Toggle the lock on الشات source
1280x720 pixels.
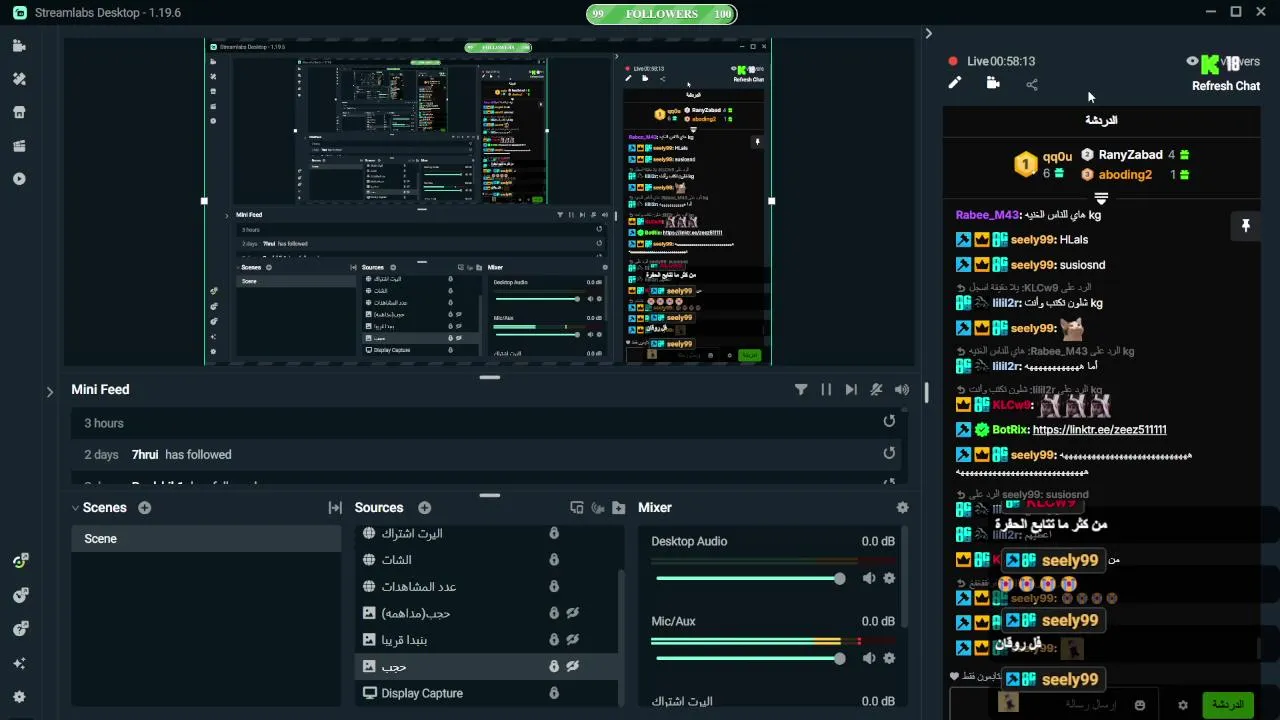tap(554, 560)
